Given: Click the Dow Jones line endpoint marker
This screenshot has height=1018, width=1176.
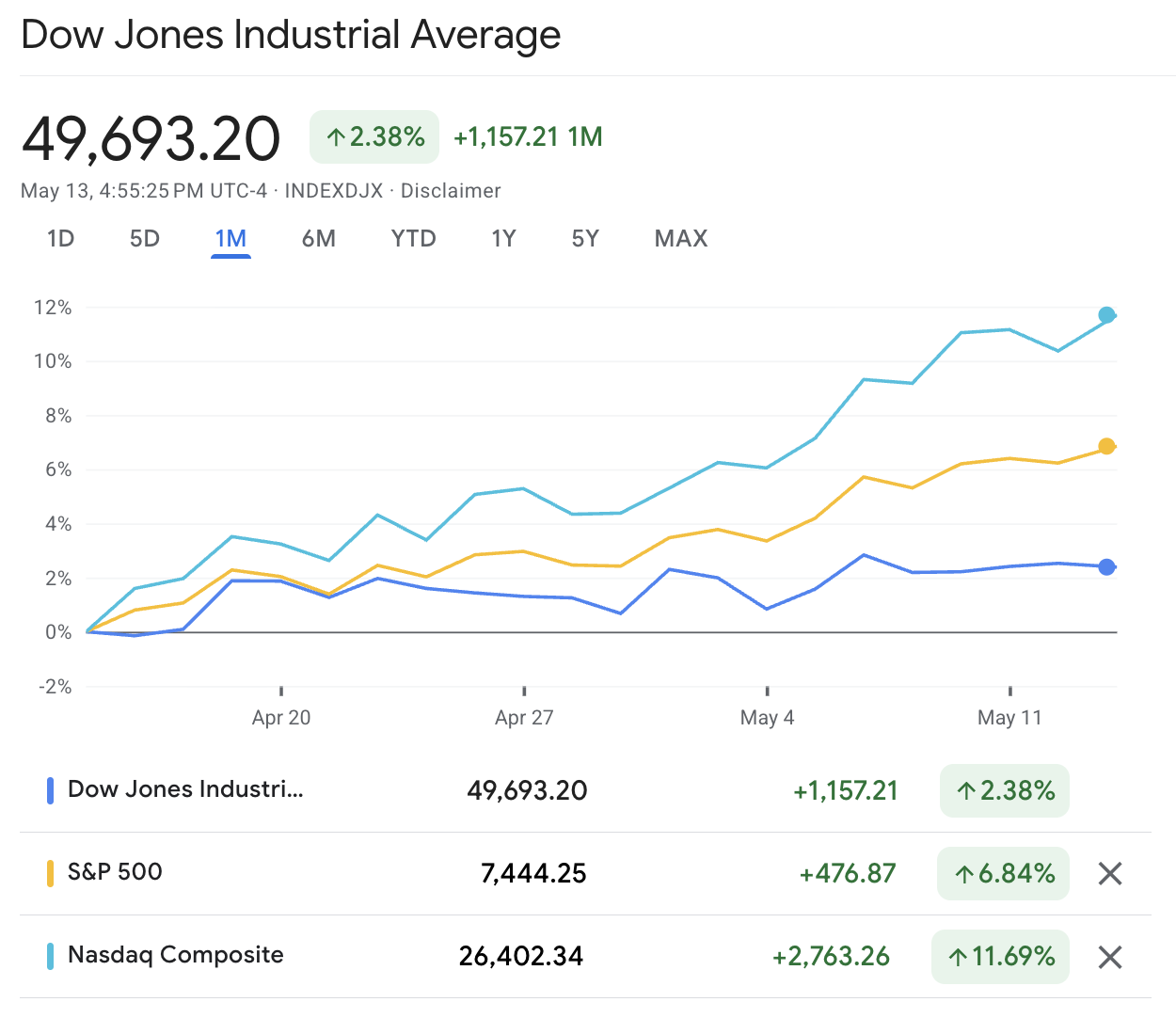Looking at the screenshot, I should [x=1106, y=566].
